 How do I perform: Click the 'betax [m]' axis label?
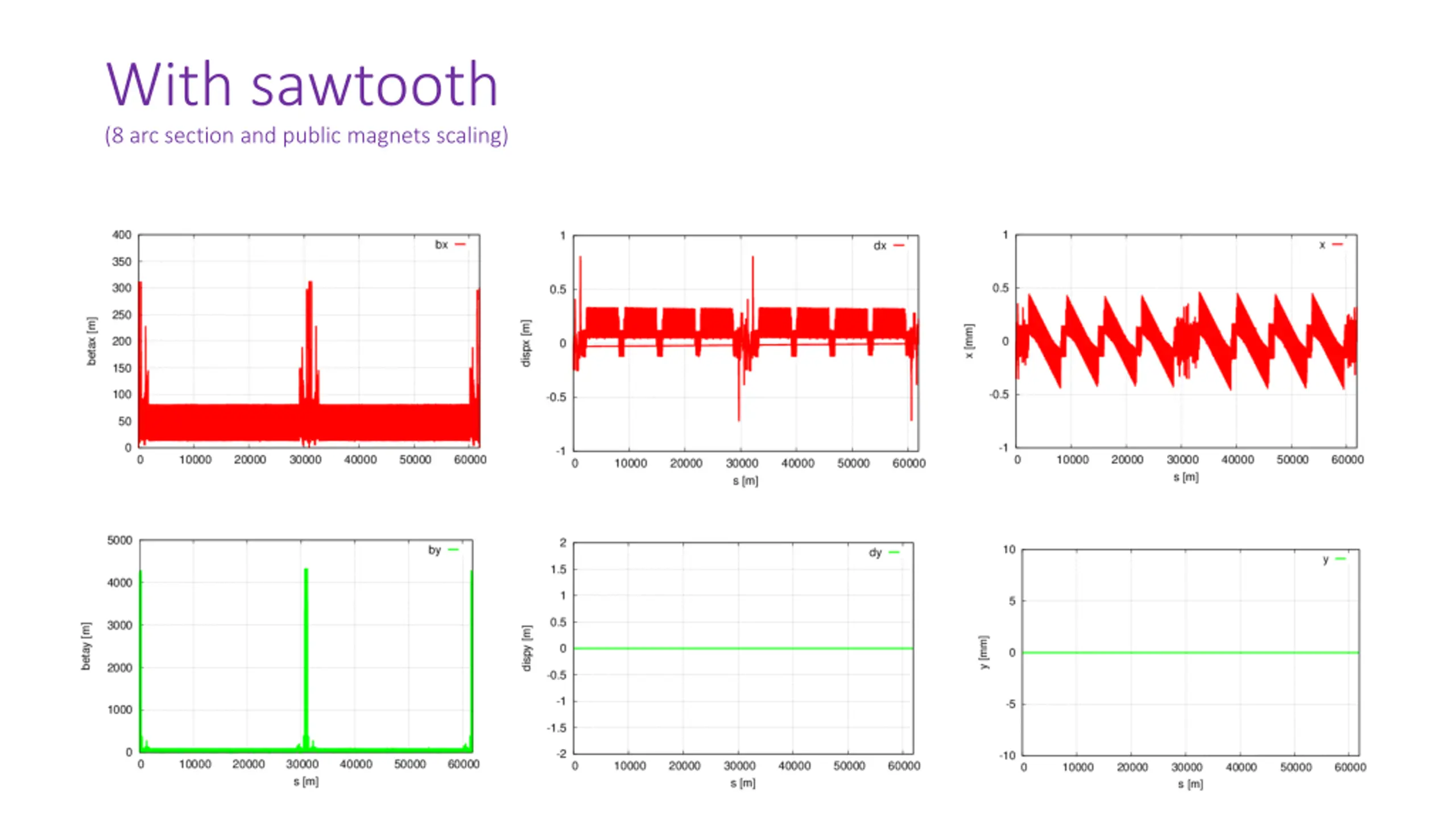(92, 341)
